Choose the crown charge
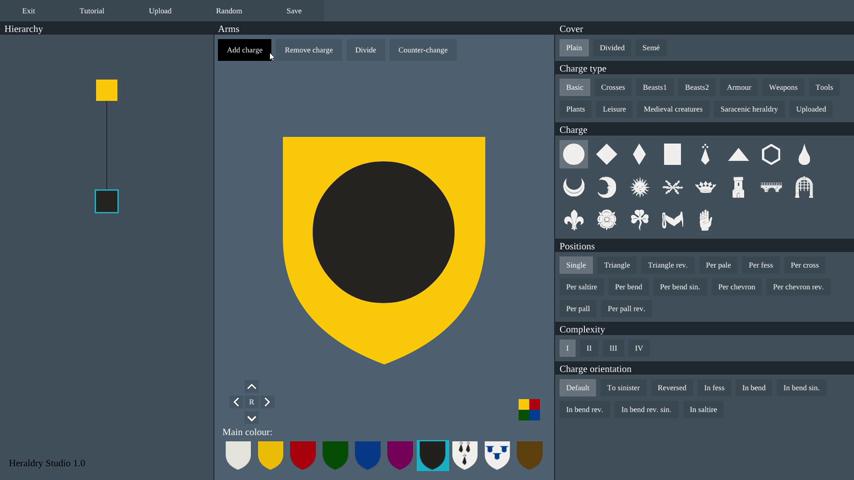The image size is (854, 480). [705, 187]
